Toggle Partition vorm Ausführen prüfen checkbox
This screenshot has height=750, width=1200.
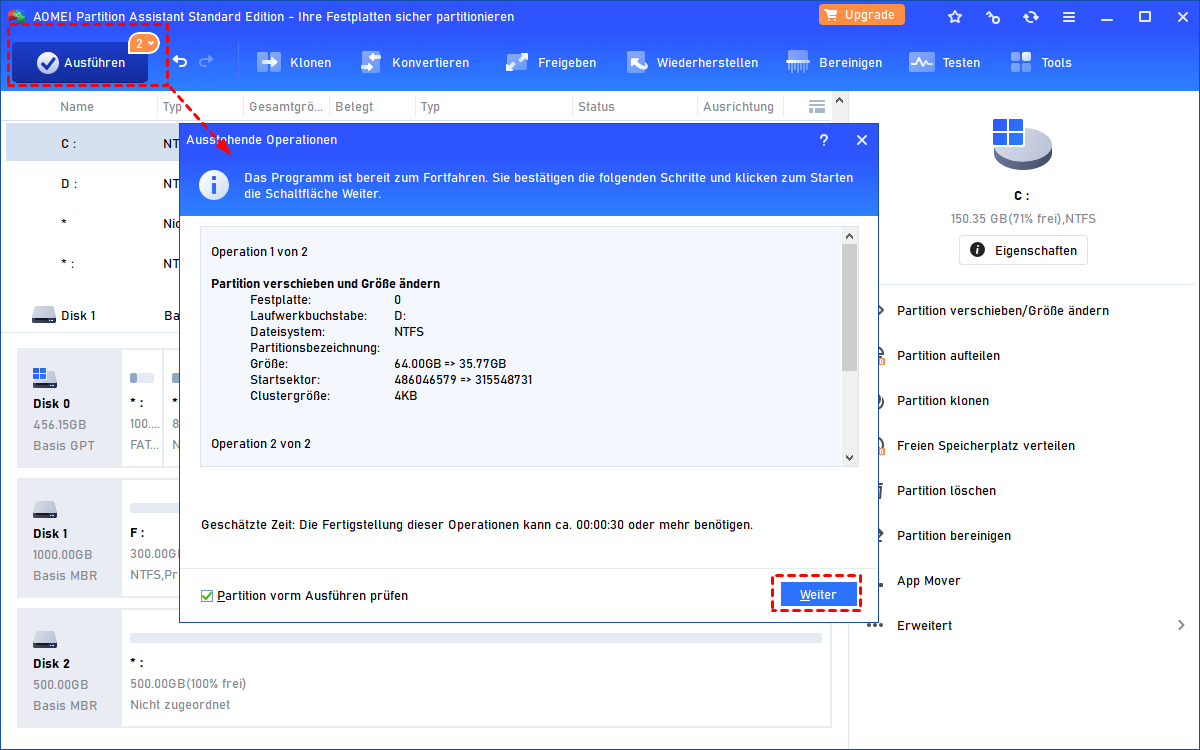[207, 596]
